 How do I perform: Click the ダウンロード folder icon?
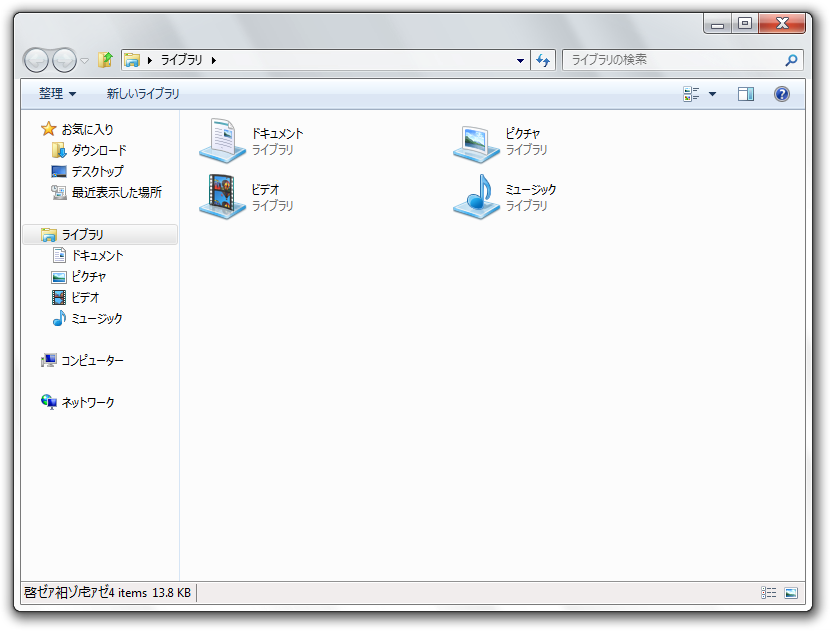click(x=58, y=150)
